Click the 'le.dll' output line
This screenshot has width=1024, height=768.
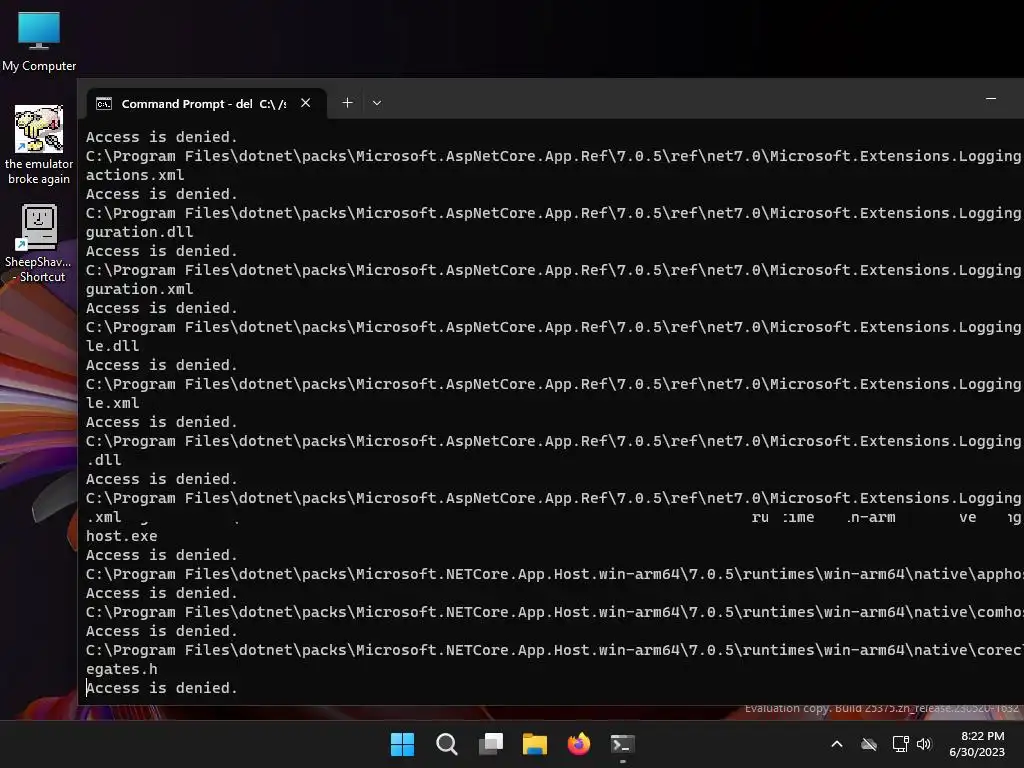coord(112,346)
